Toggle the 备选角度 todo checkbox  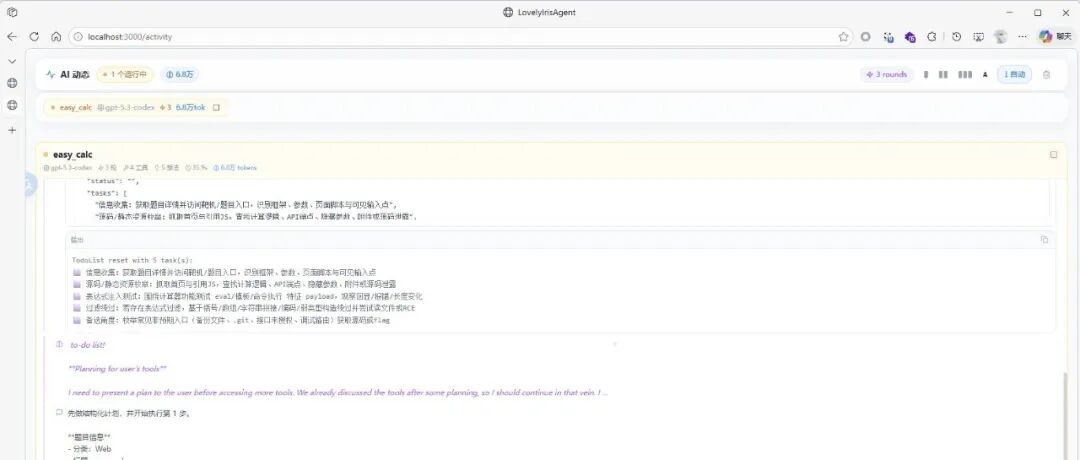pyautogui.click(x=76, y=320)
